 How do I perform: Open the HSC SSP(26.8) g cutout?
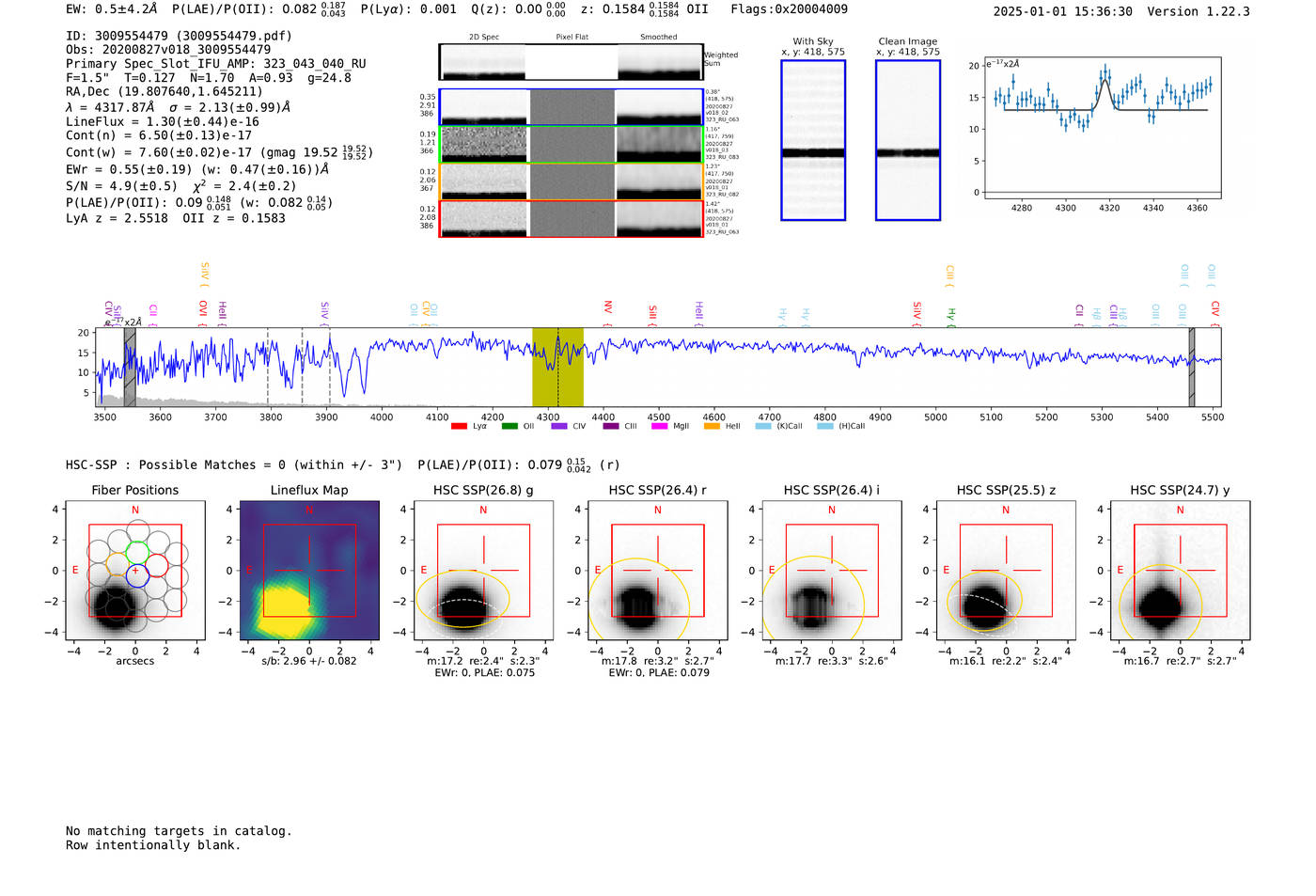[x=483, y=570]
